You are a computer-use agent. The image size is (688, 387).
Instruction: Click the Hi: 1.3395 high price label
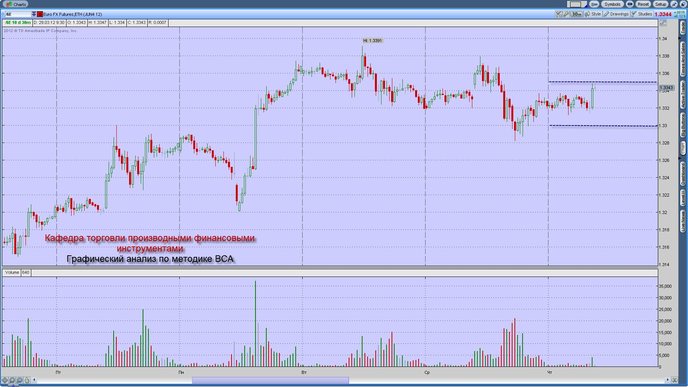tap(372, 40)
